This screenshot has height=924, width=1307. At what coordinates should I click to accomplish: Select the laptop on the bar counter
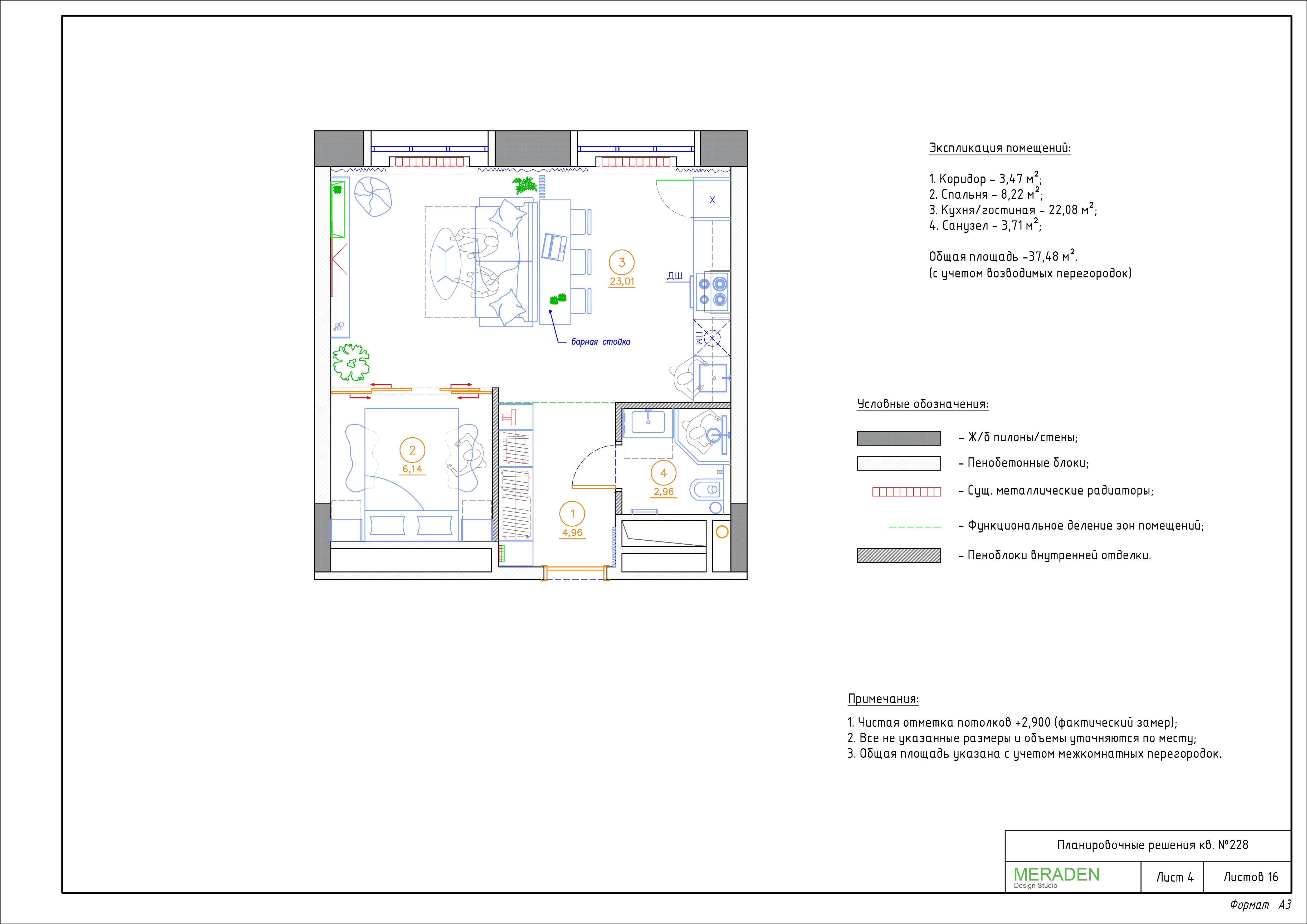point(554,247)
